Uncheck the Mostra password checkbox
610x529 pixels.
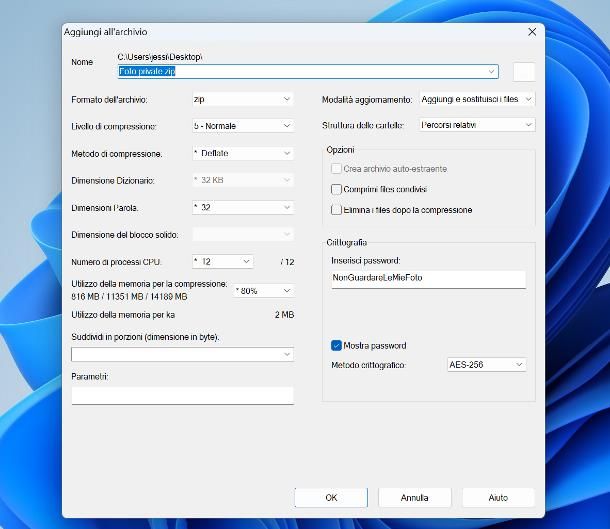coord(336,345)
